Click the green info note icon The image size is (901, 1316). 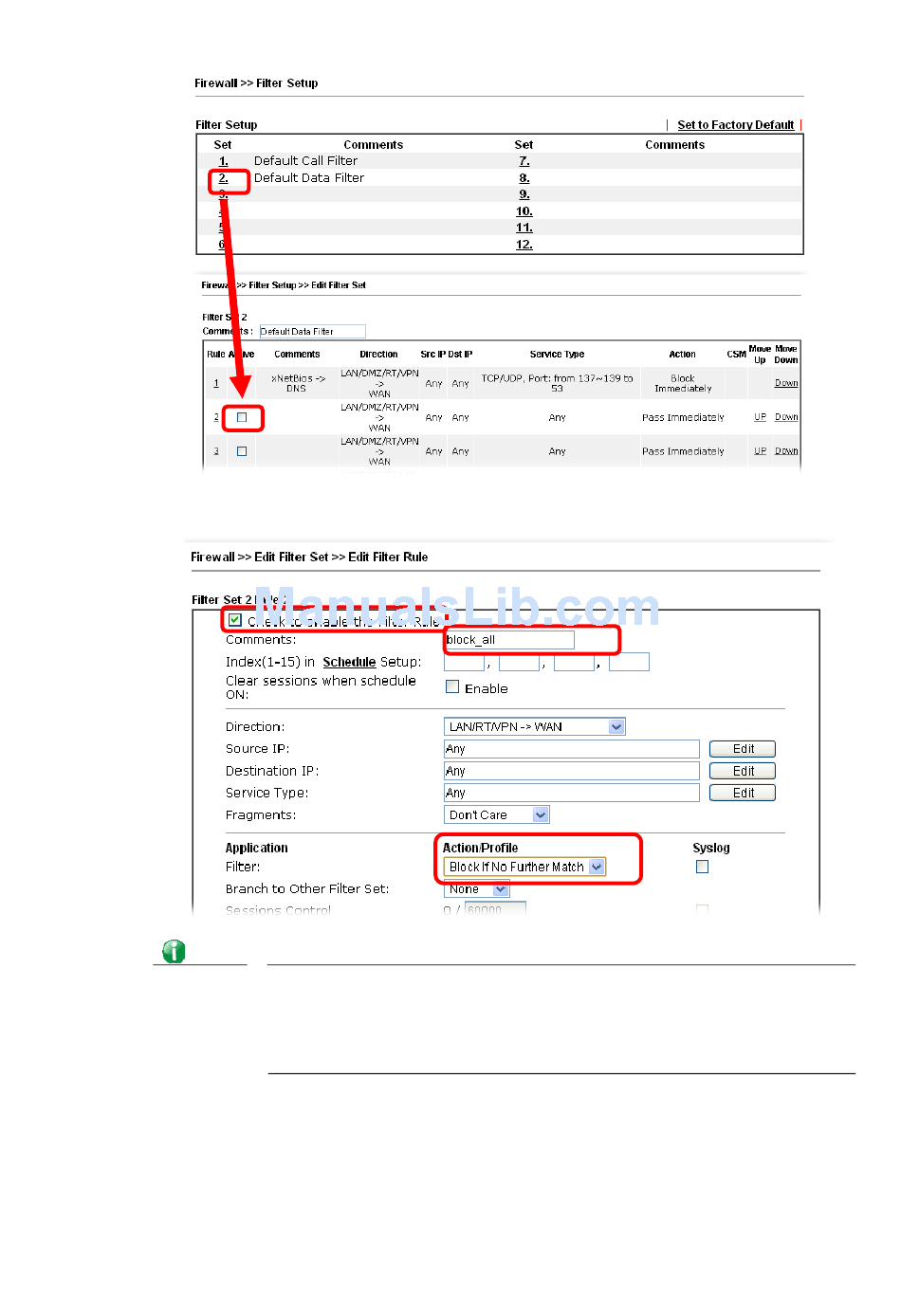[x=174, y=951]
